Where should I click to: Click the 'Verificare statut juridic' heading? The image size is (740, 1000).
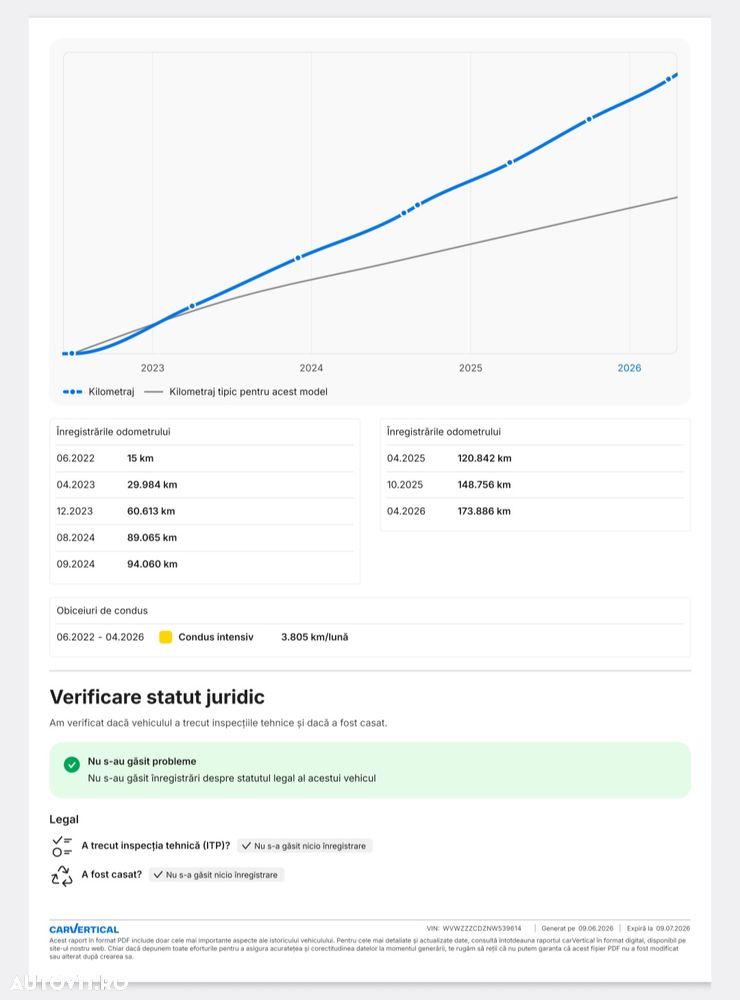[x=157, y=697]
